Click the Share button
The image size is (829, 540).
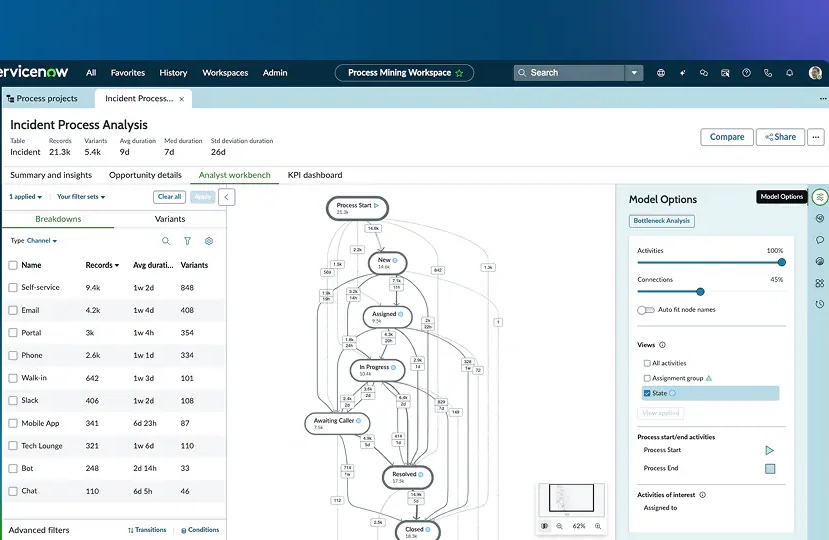click(x=780, y=137)
